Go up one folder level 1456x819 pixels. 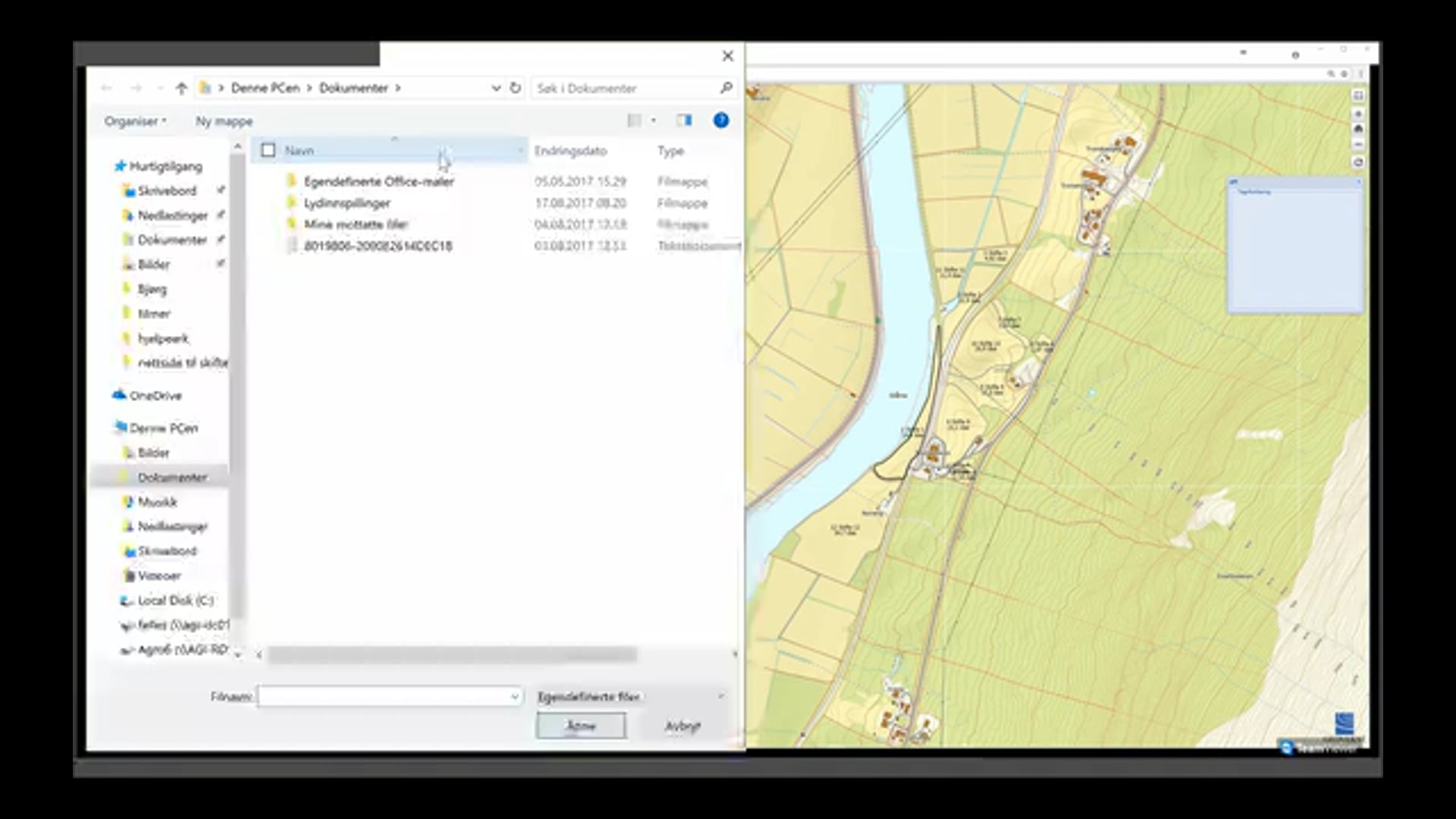coord(180,88)
